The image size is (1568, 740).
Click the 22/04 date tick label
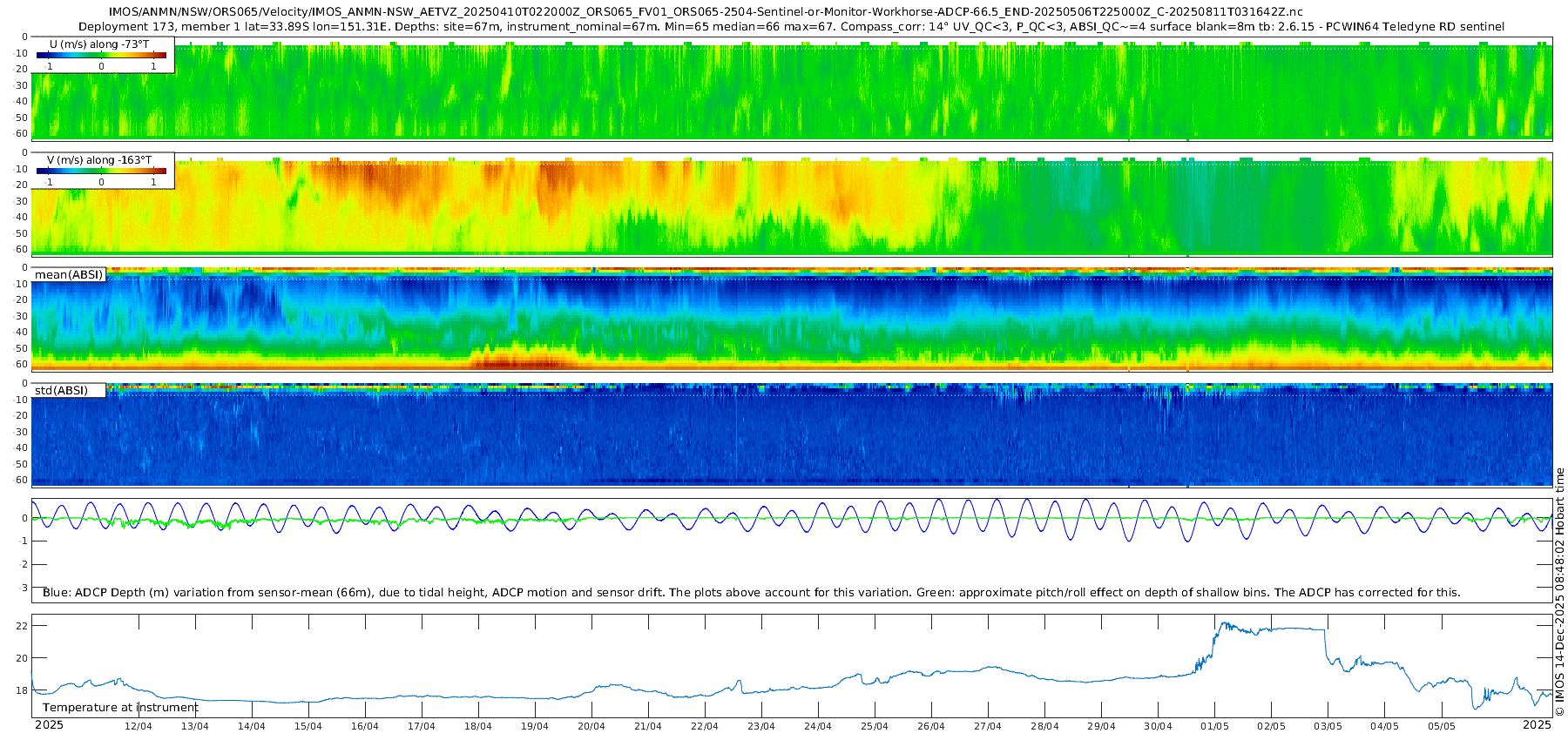[705, 726]
